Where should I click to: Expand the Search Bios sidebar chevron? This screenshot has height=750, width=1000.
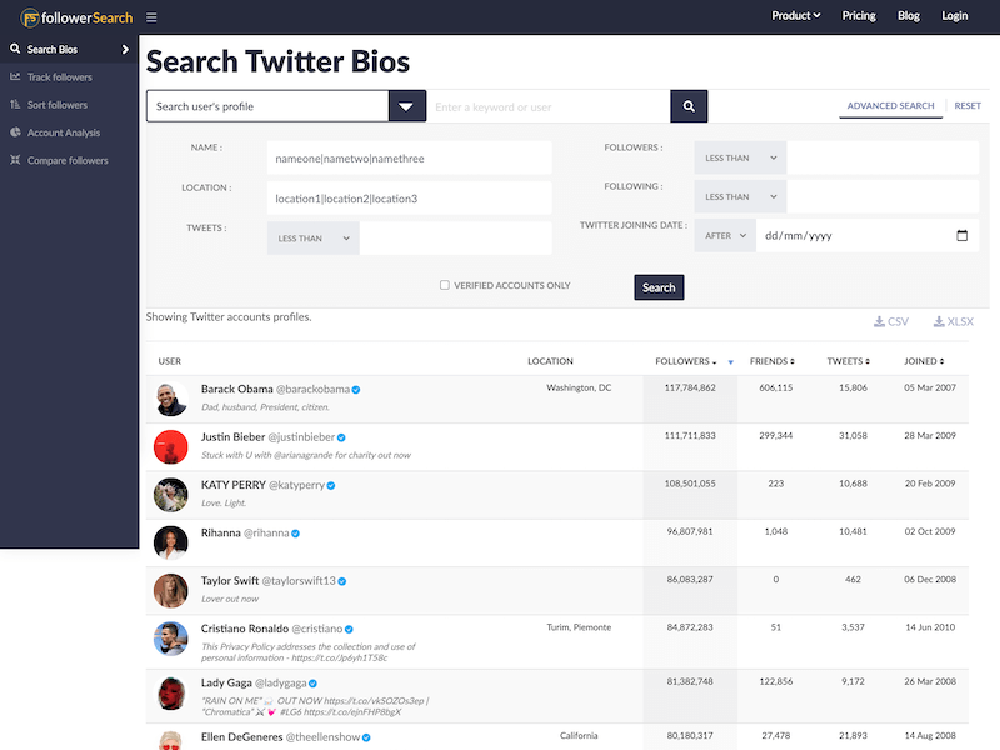[x=125, y=49]
